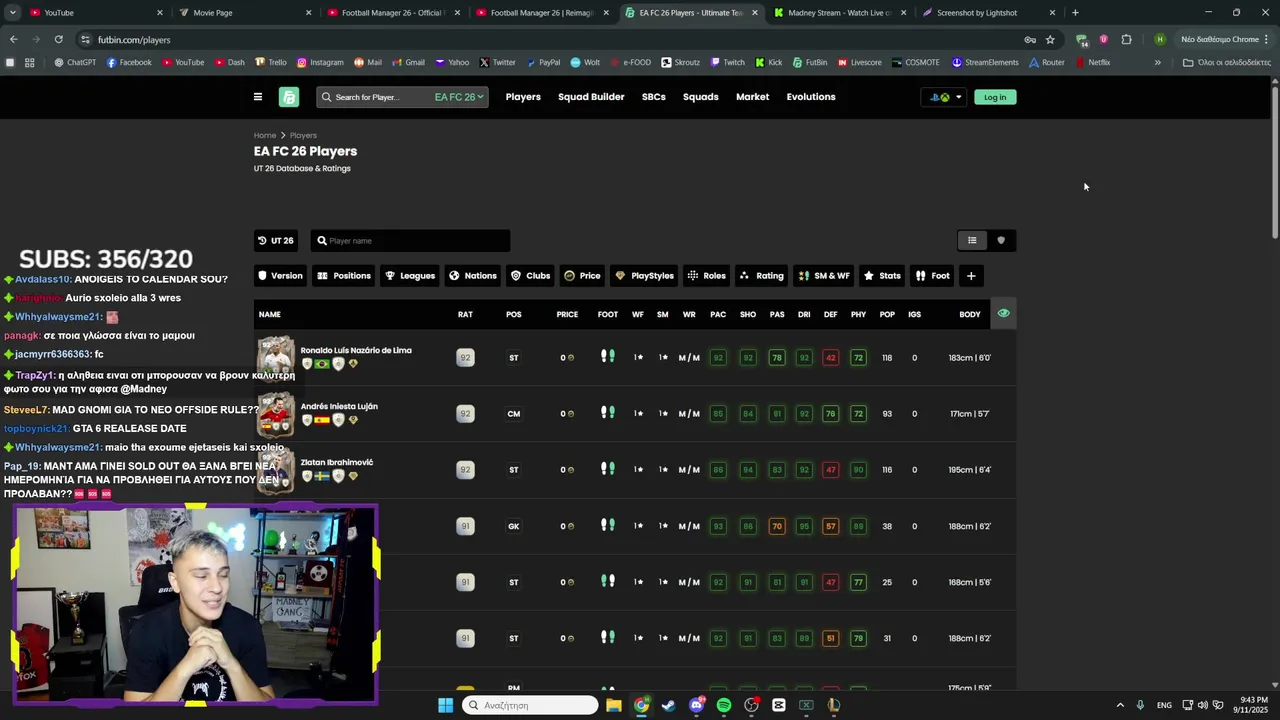Screen dimensions: 1280x720
Task: Open the Market menu
Action: pos(753,97)
